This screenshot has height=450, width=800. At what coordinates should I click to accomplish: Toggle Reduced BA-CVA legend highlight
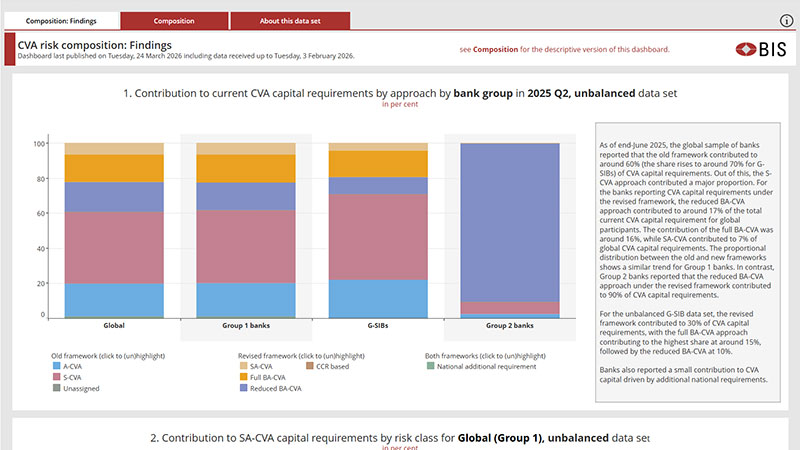[x=270, y=388]
